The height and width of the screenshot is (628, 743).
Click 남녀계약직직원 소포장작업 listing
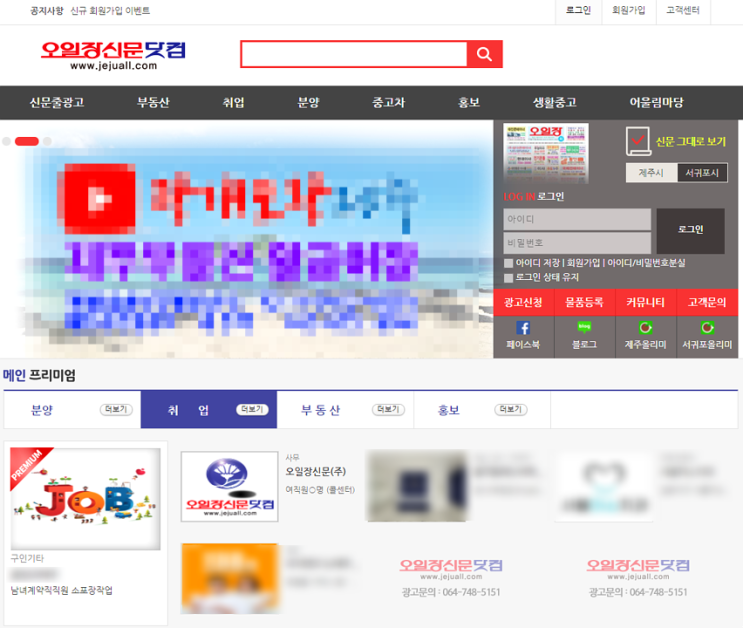tap(61, 591)
